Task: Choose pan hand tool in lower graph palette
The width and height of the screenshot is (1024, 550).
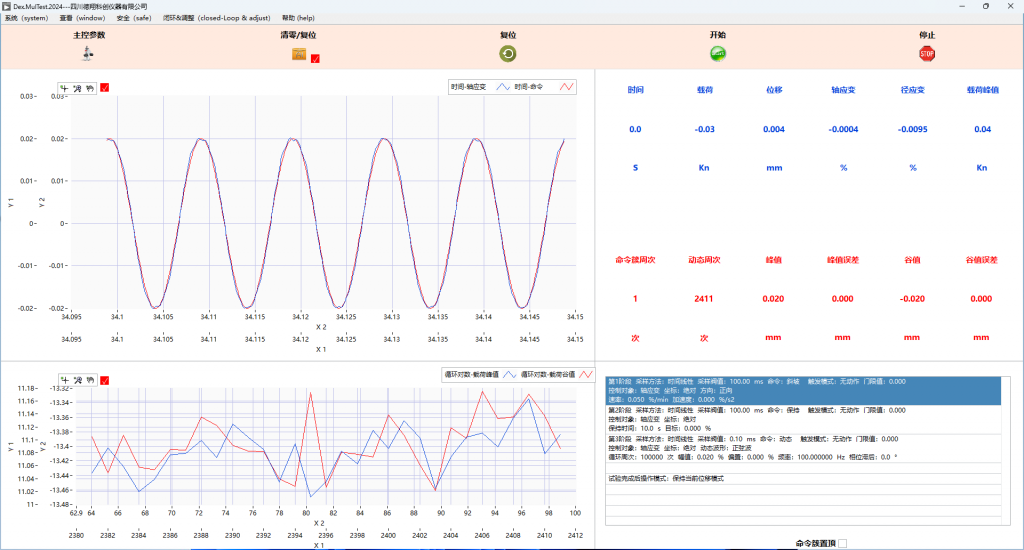Action: tap(89, 380)
